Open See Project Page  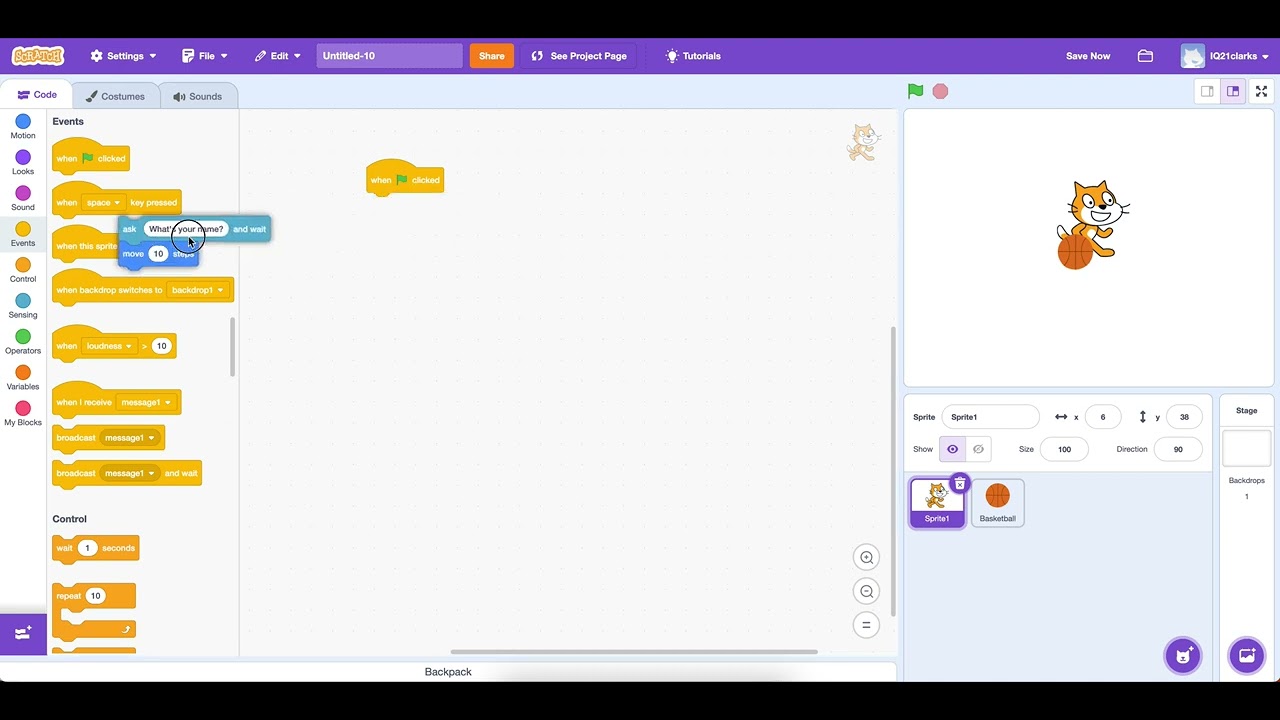[579, 56]
